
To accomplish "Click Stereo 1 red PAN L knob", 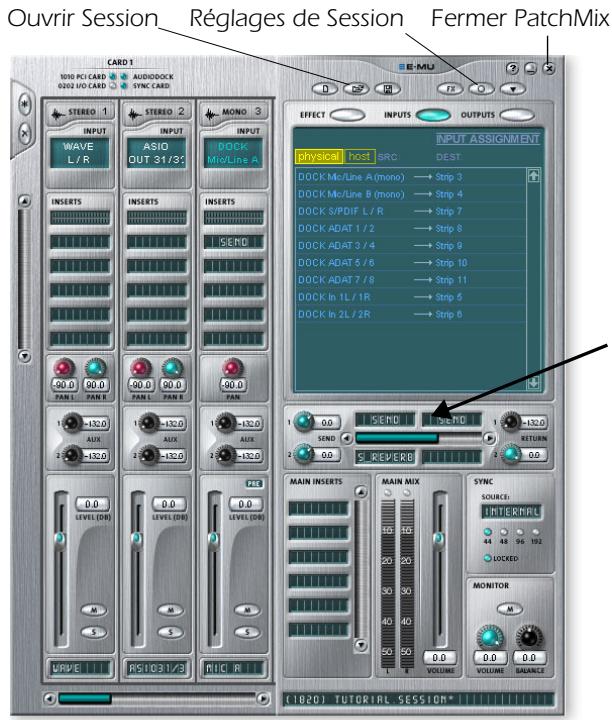I will pos(64,368).
